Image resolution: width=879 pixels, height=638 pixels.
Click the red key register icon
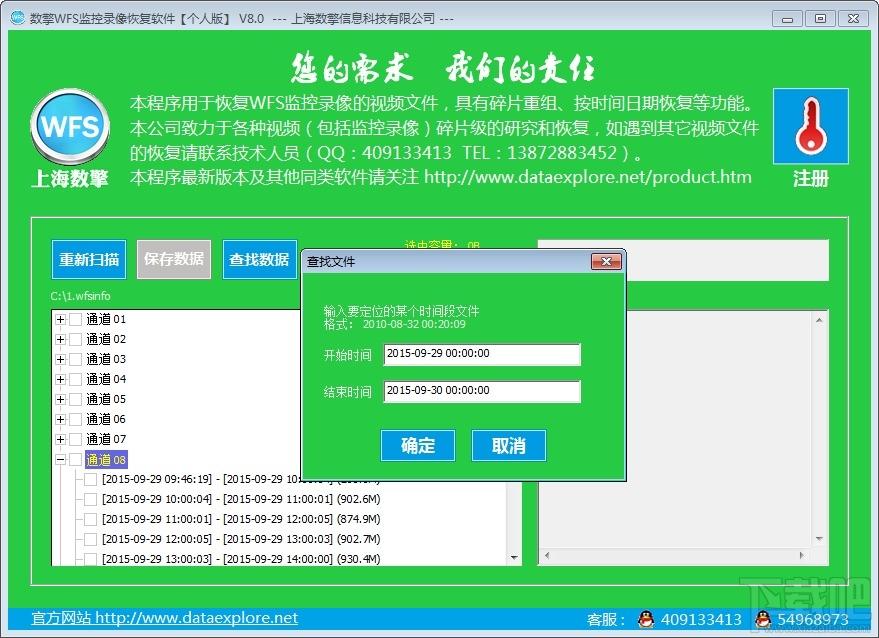click(x=811, y=126)
